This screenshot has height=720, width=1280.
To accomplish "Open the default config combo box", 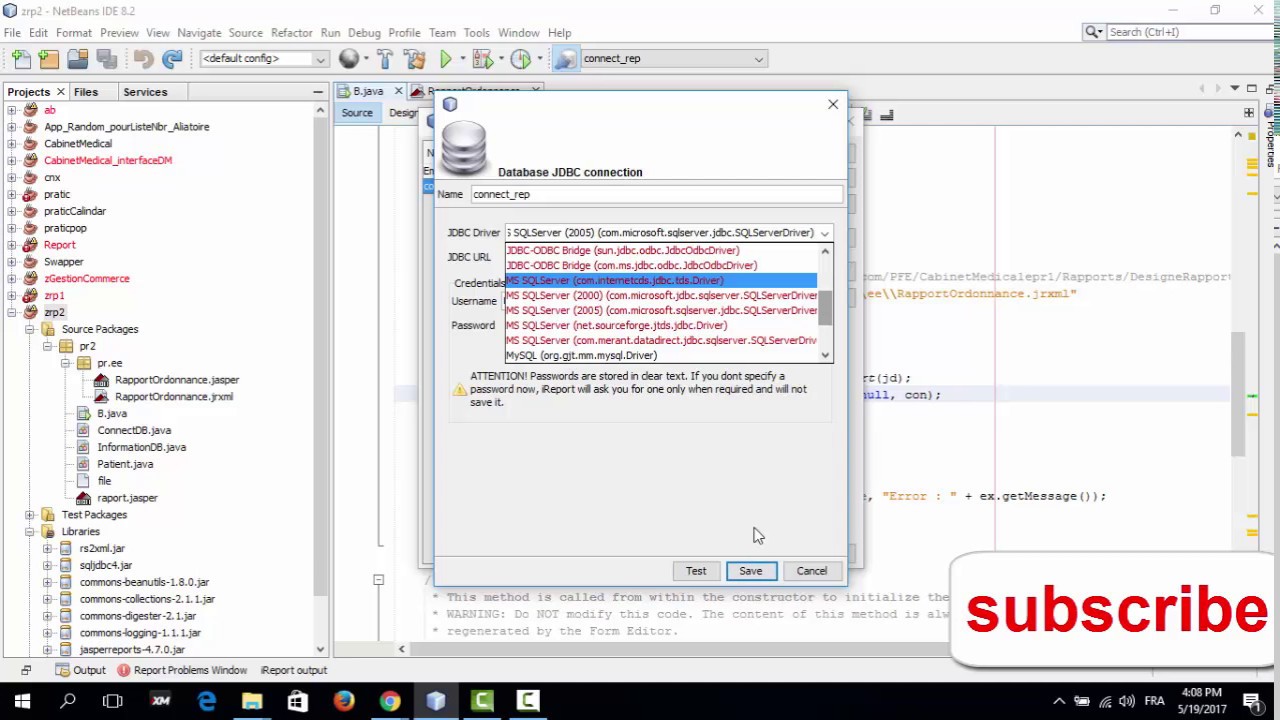I will click(264, 59).
